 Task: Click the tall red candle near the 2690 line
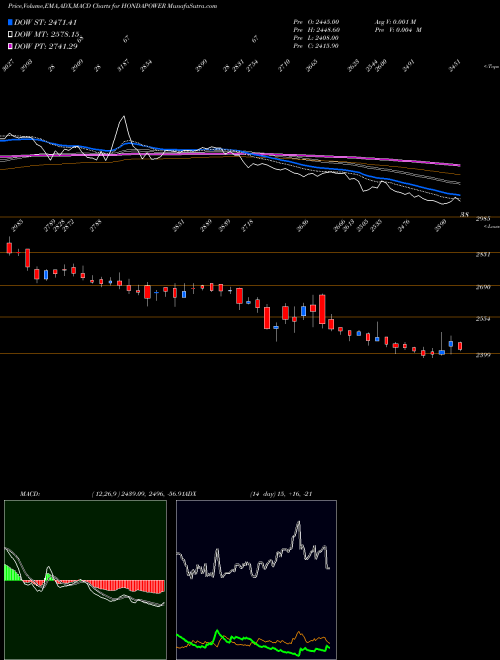coord(322,309)
